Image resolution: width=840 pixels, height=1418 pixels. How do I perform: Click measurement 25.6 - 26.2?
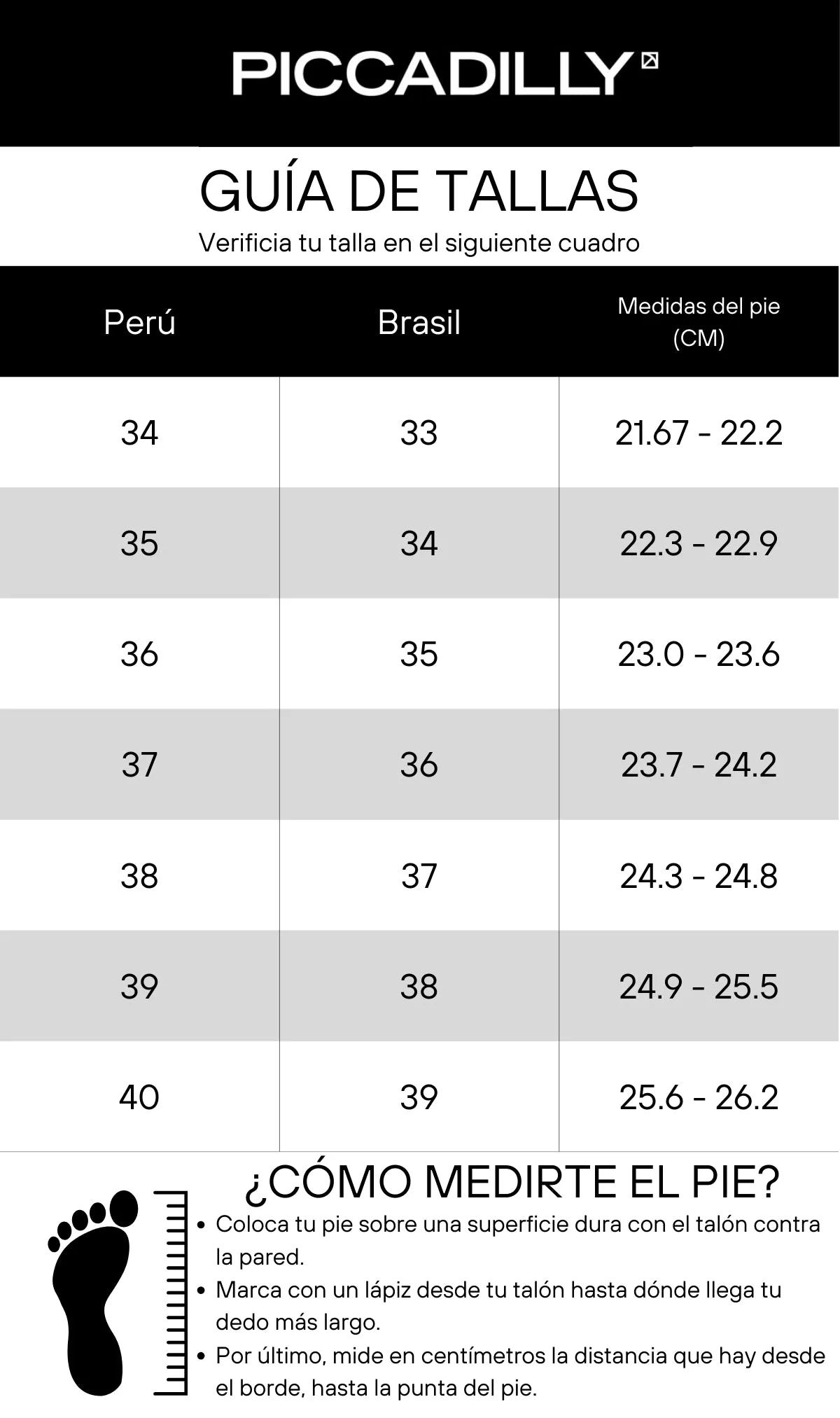tap(699, 1097)
